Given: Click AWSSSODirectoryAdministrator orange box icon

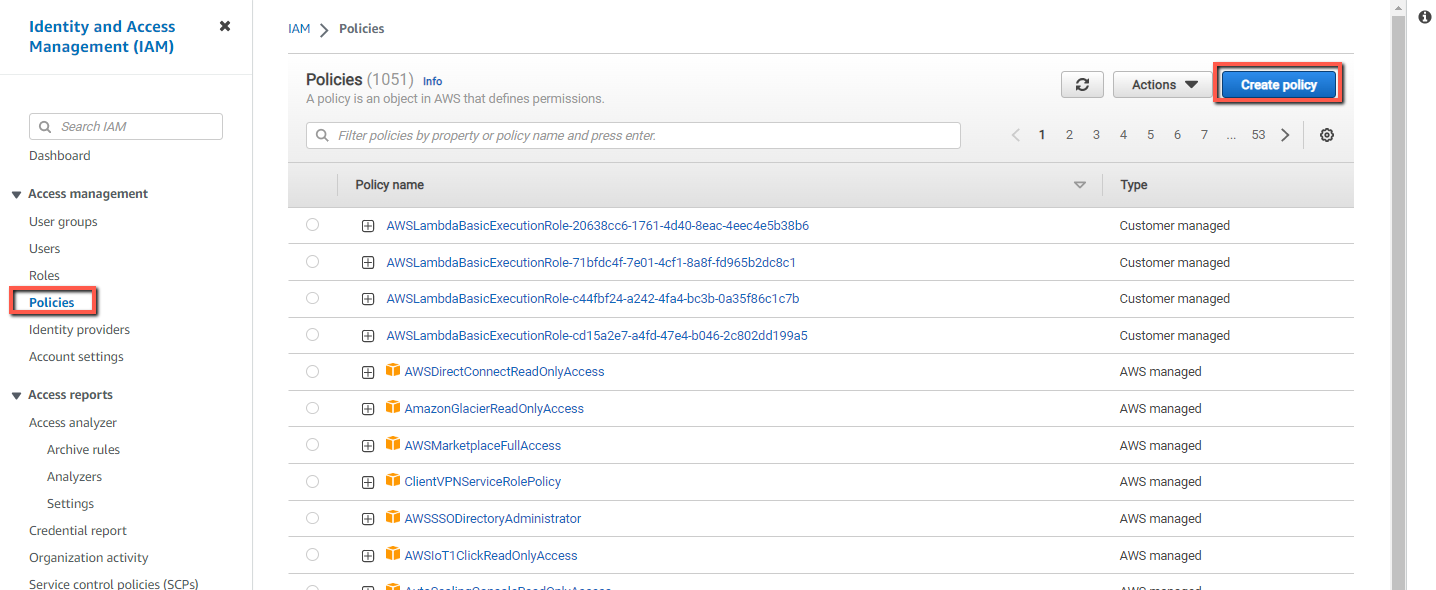Looking at the screenshot, I should (x=393, y=518).
